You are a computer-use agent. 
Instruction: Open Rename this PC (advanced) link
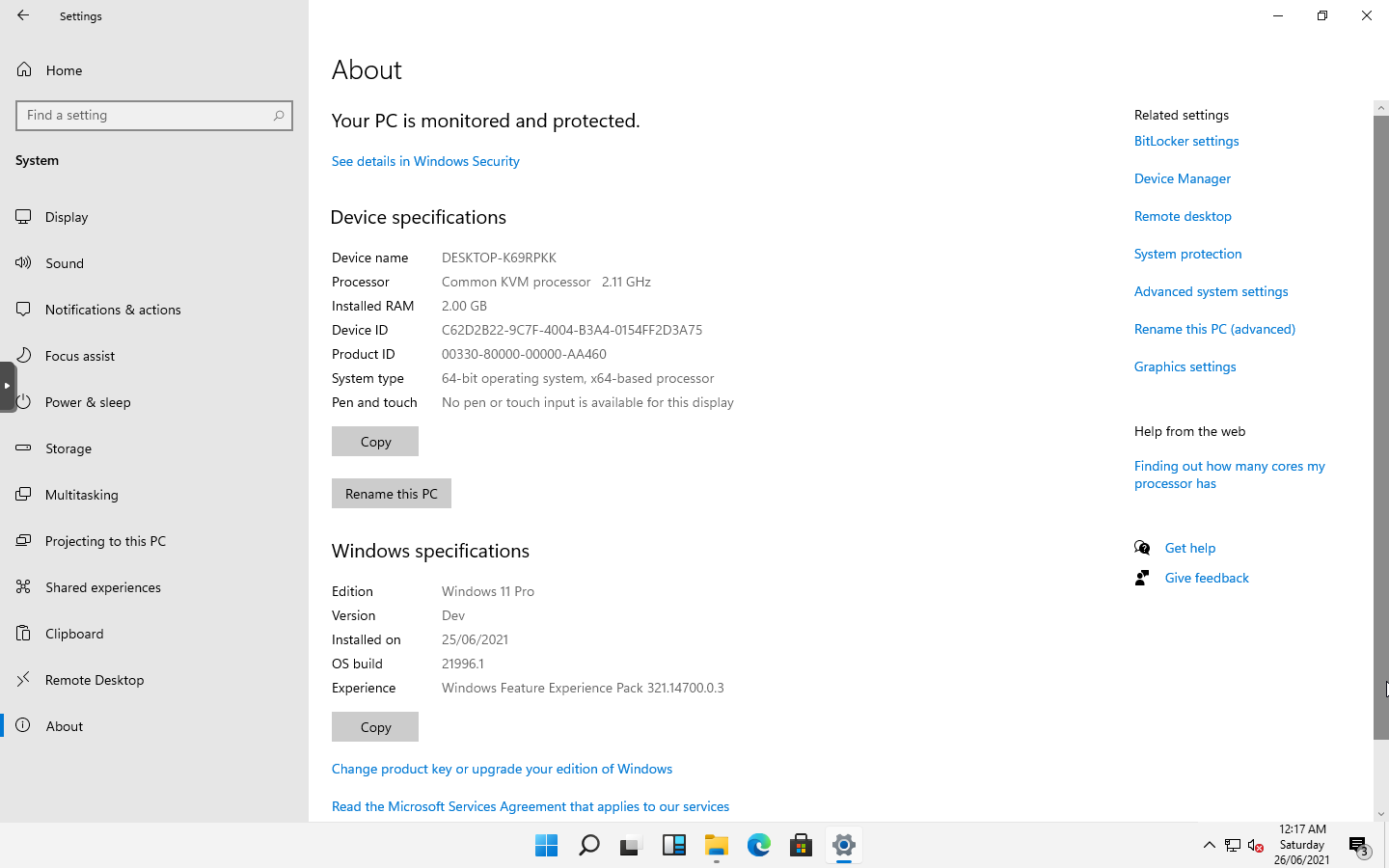coord(1214,329)
